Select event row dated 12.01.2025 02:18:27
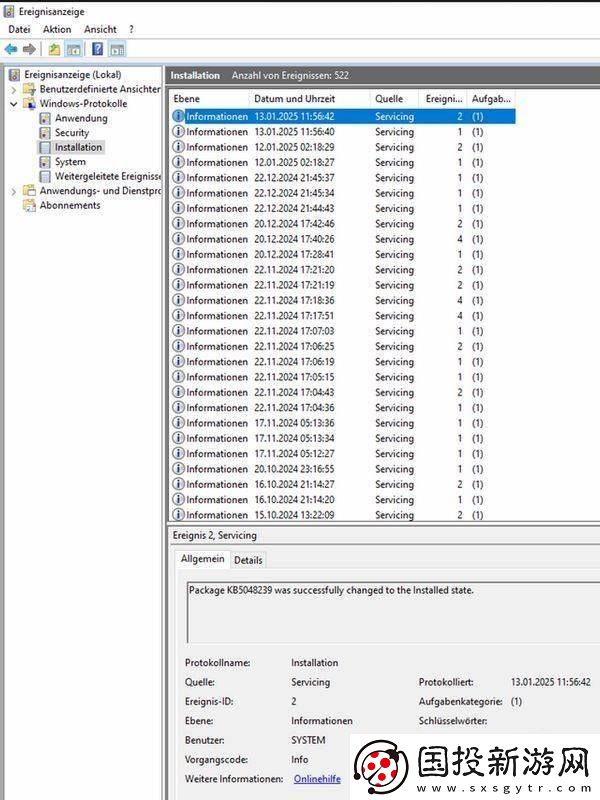This screenshot has width=600, height=800. pyautogui.click(x=343, y=162)
